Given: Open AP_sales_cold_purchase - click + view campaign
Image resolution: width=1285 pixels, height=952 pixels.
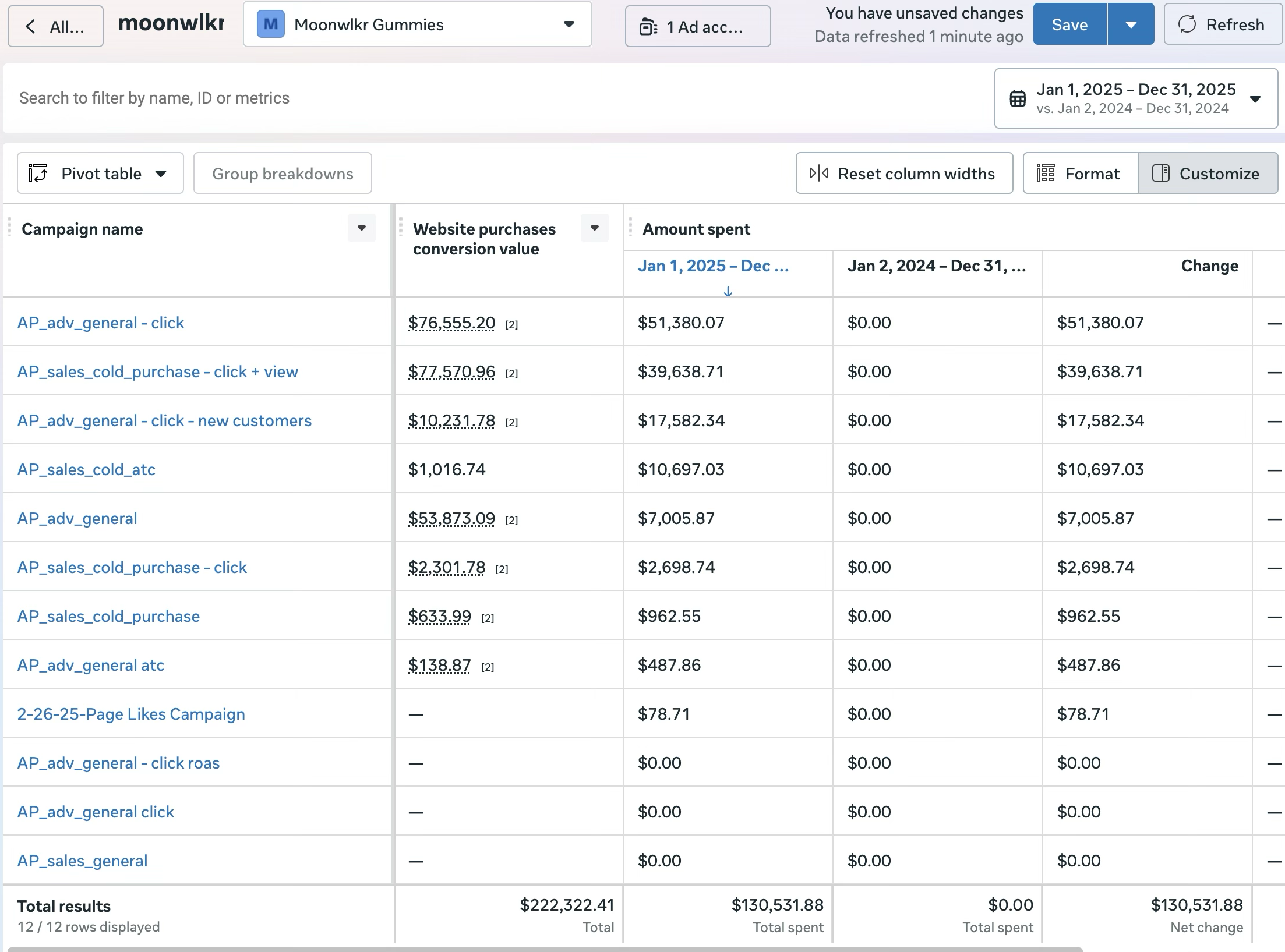Looking at the screenshot, I should point(157,371).
